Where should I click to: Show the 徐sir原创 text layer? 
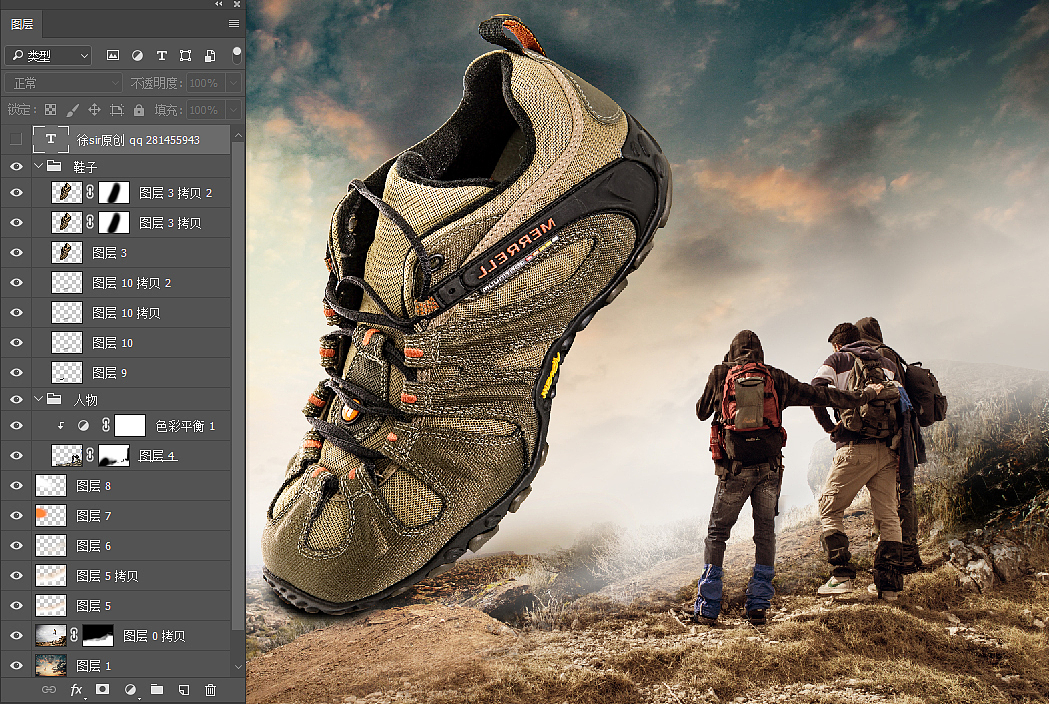16,139
